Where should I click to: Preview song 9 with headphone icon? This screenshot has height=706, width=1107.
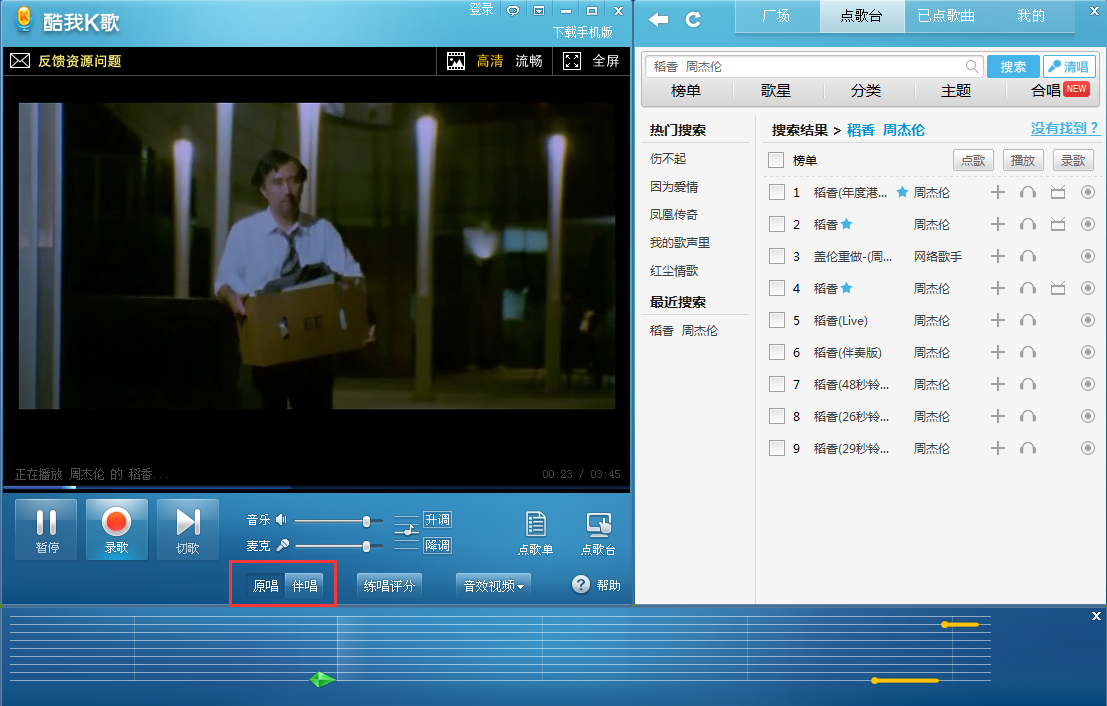click(1028, 448)
